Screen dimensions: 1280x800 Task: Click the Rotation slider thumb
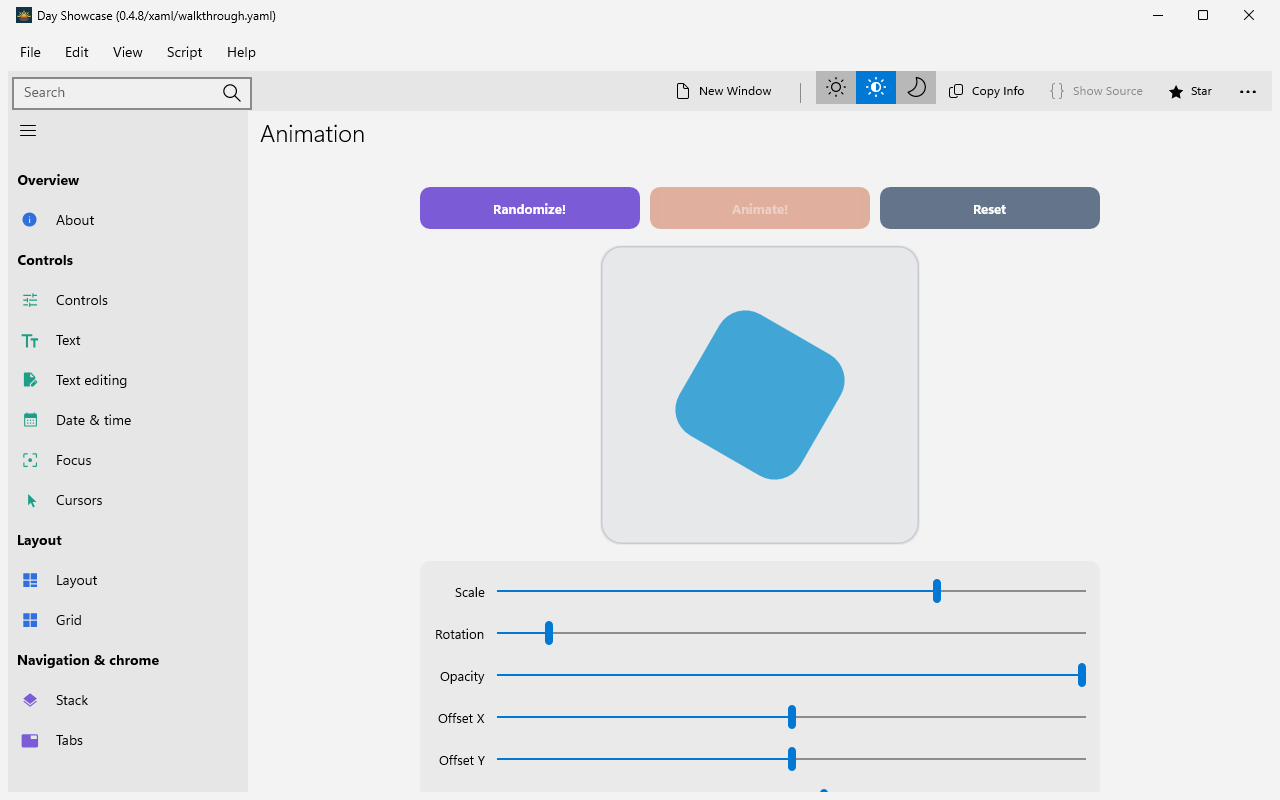549,633
